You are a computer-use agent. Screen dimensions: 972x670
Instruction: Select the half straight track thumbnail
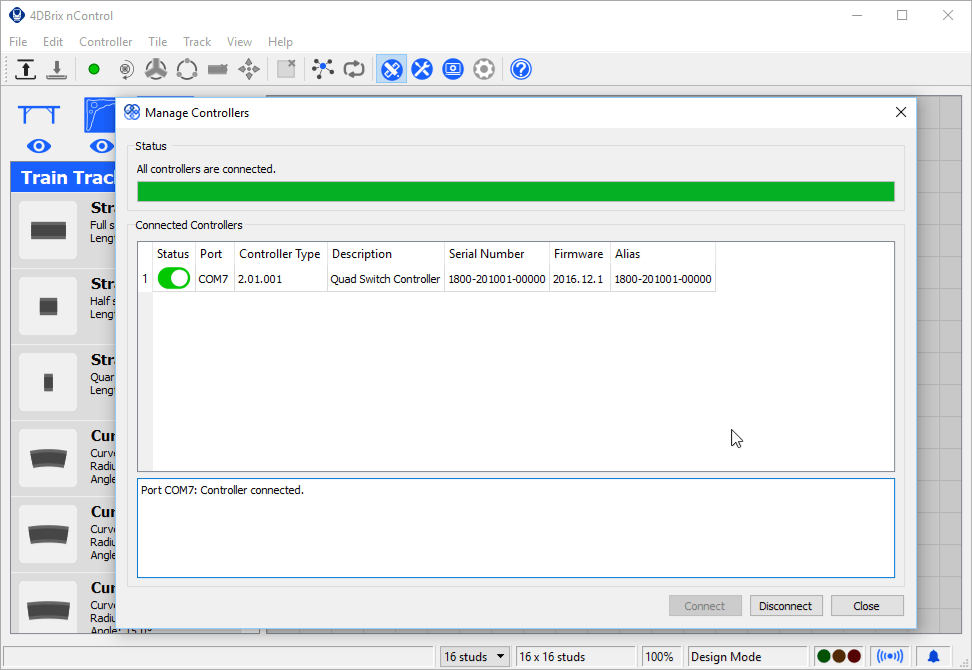tap(48, 306)
